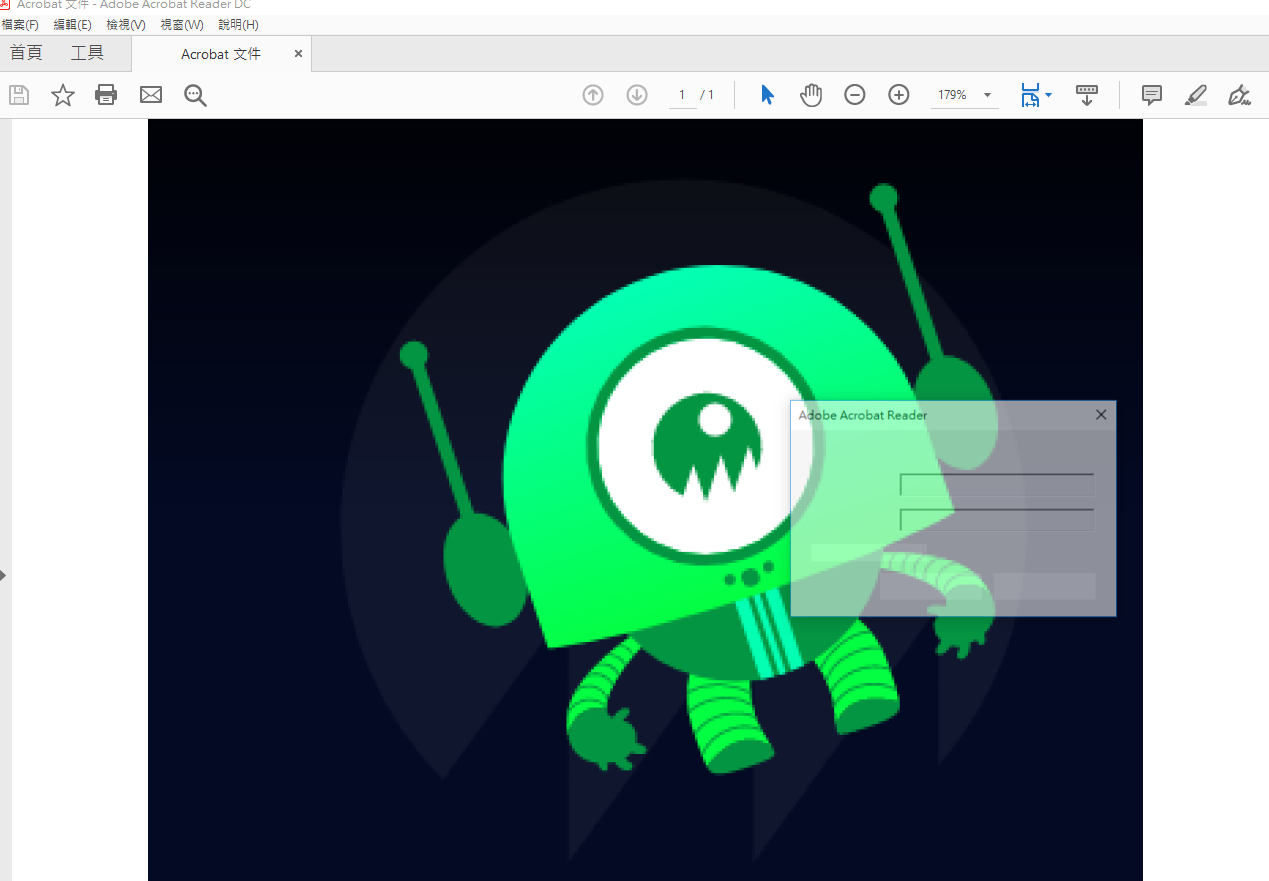Add a note with the comment bubble icon
Viewport: 1269px width, 881px height.
click(x=1152, y=95)
